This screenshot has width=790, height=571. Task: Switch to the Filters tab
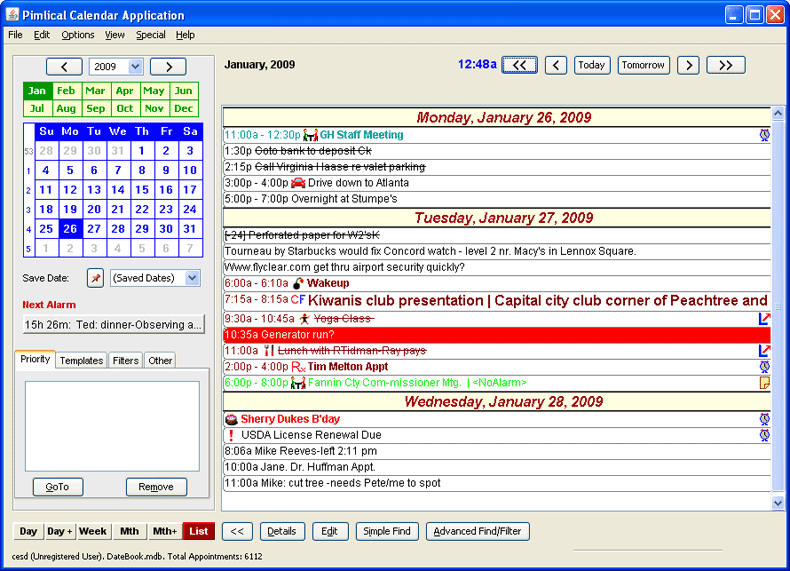125,360
